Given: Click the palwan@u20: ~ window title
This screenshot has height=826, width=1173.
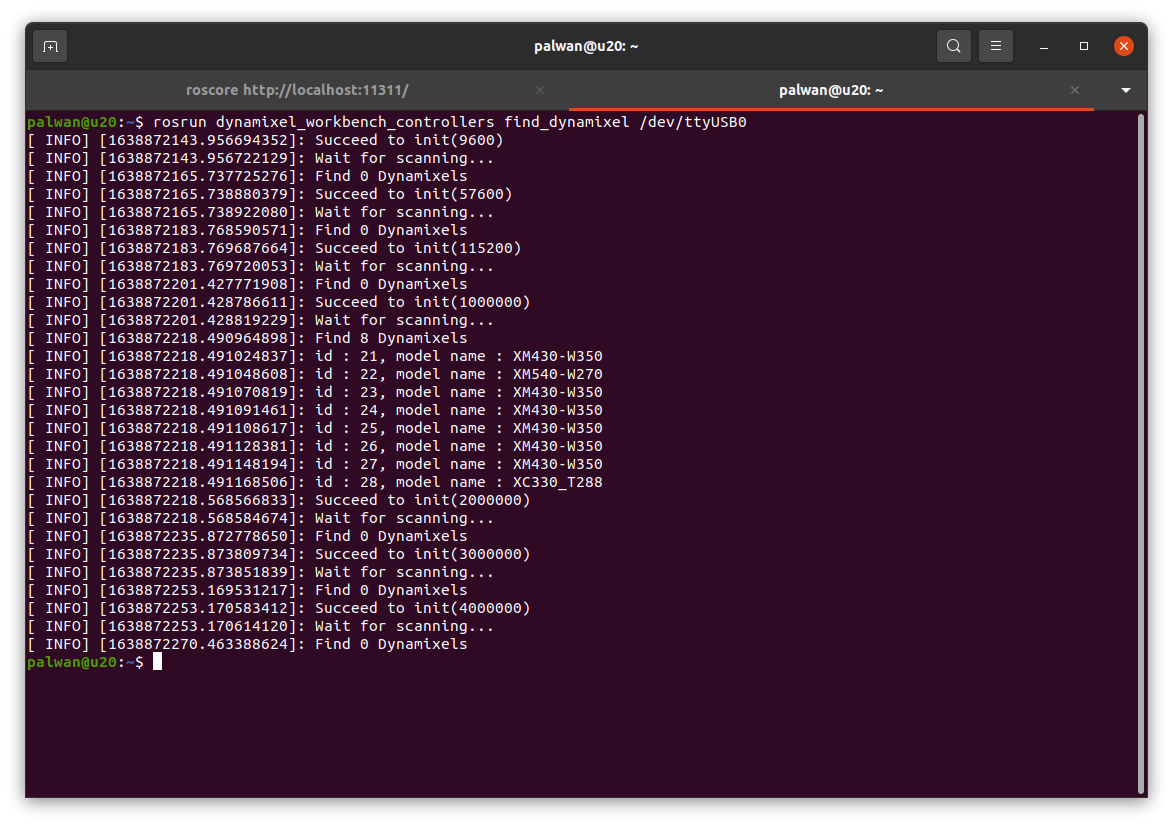Looking at the screenshot, I should [586, 45].
